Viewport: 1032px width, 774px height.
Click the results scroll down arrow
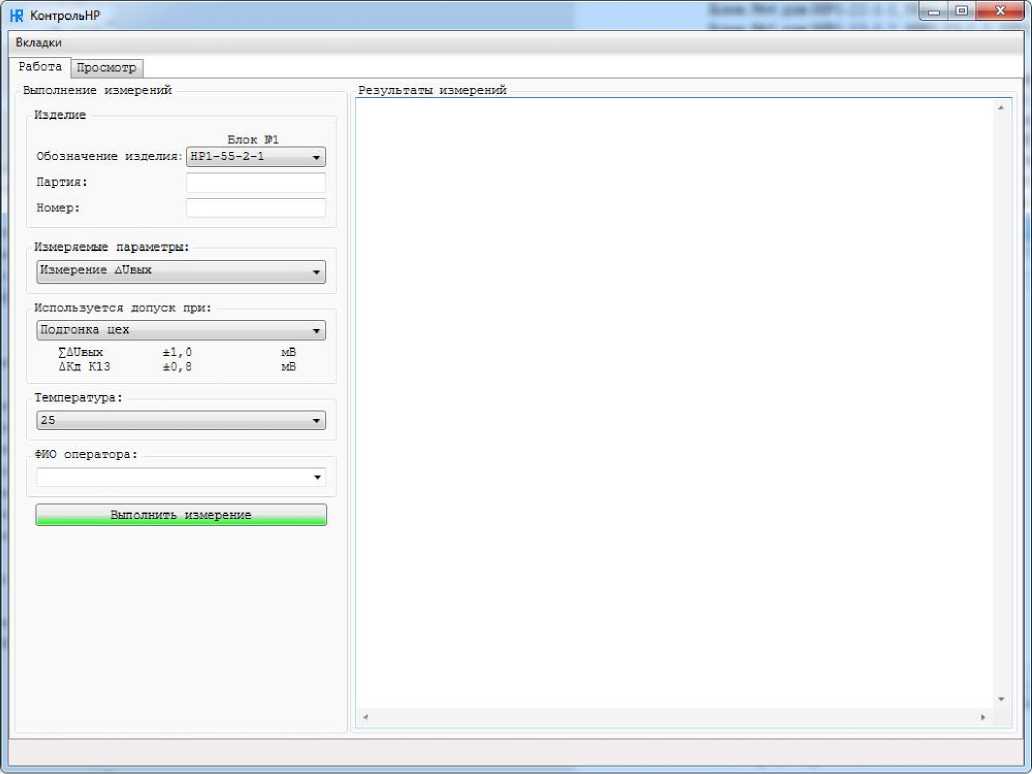click(1001, 699)
